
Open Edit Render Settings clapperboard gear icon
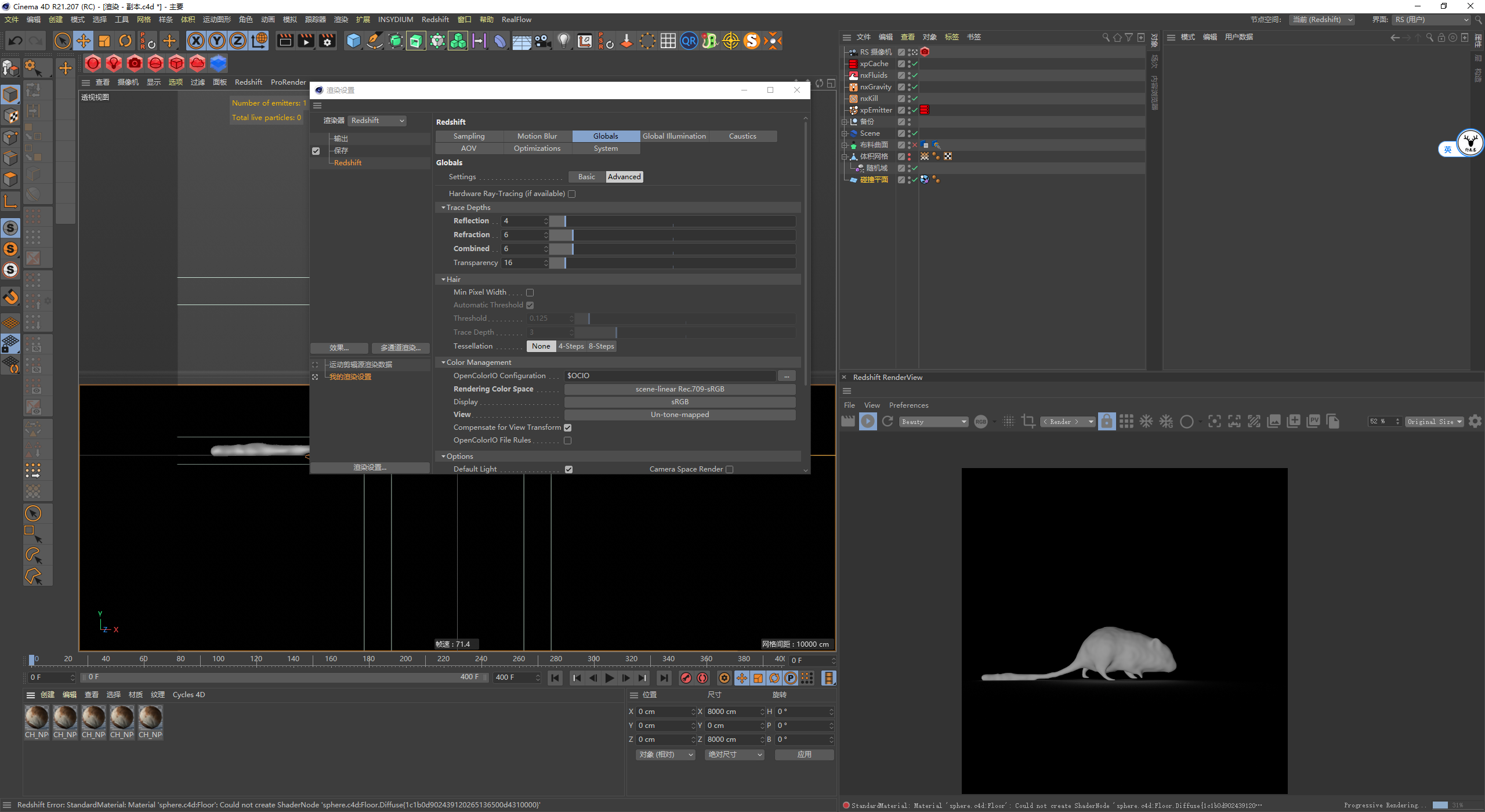click(x=328, y=41)
